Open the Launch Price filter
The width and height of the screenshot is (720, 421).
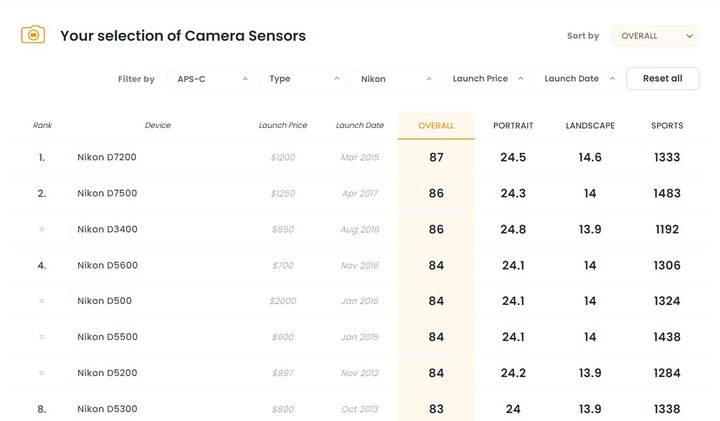tap(486, 79)
